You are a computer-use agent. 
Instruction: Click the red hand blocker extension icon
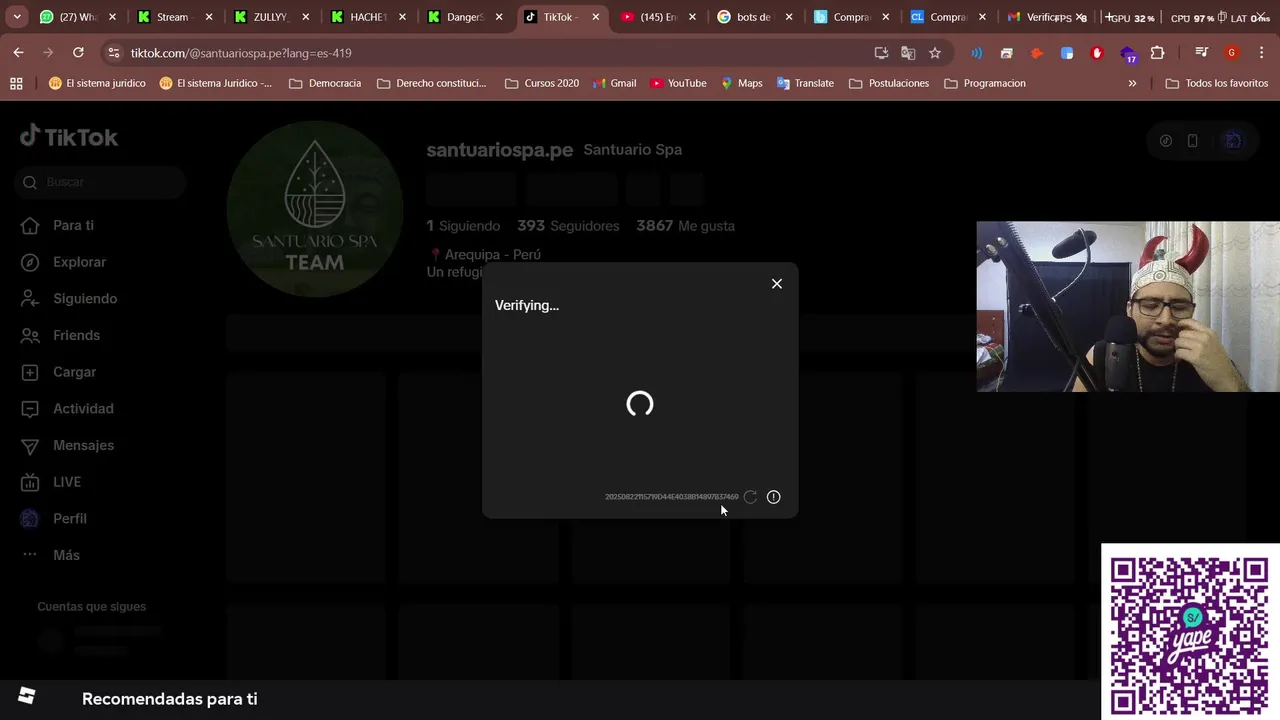[1097, 53]
